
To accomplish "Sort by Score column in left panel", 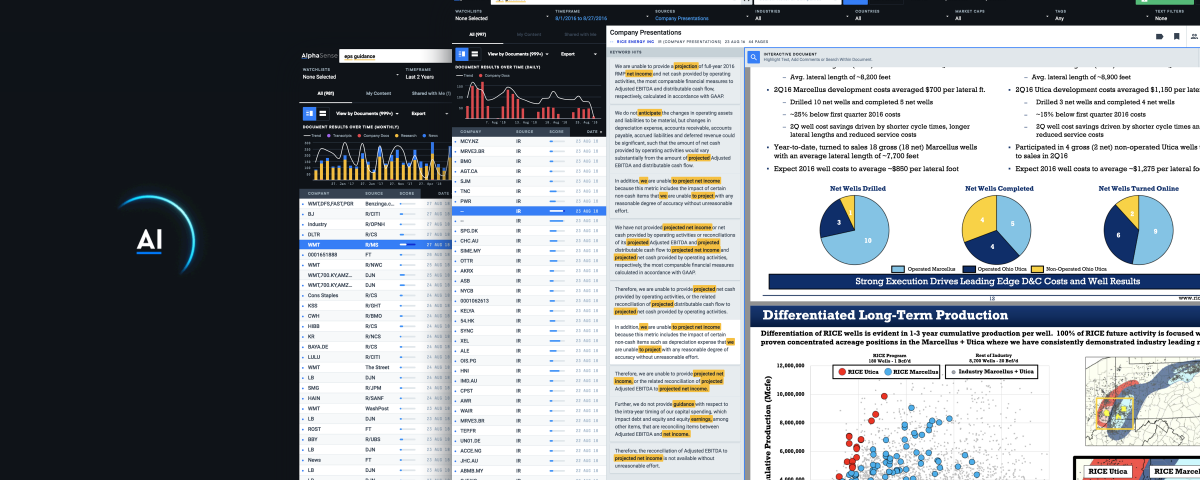I will (x=407, y=193).
